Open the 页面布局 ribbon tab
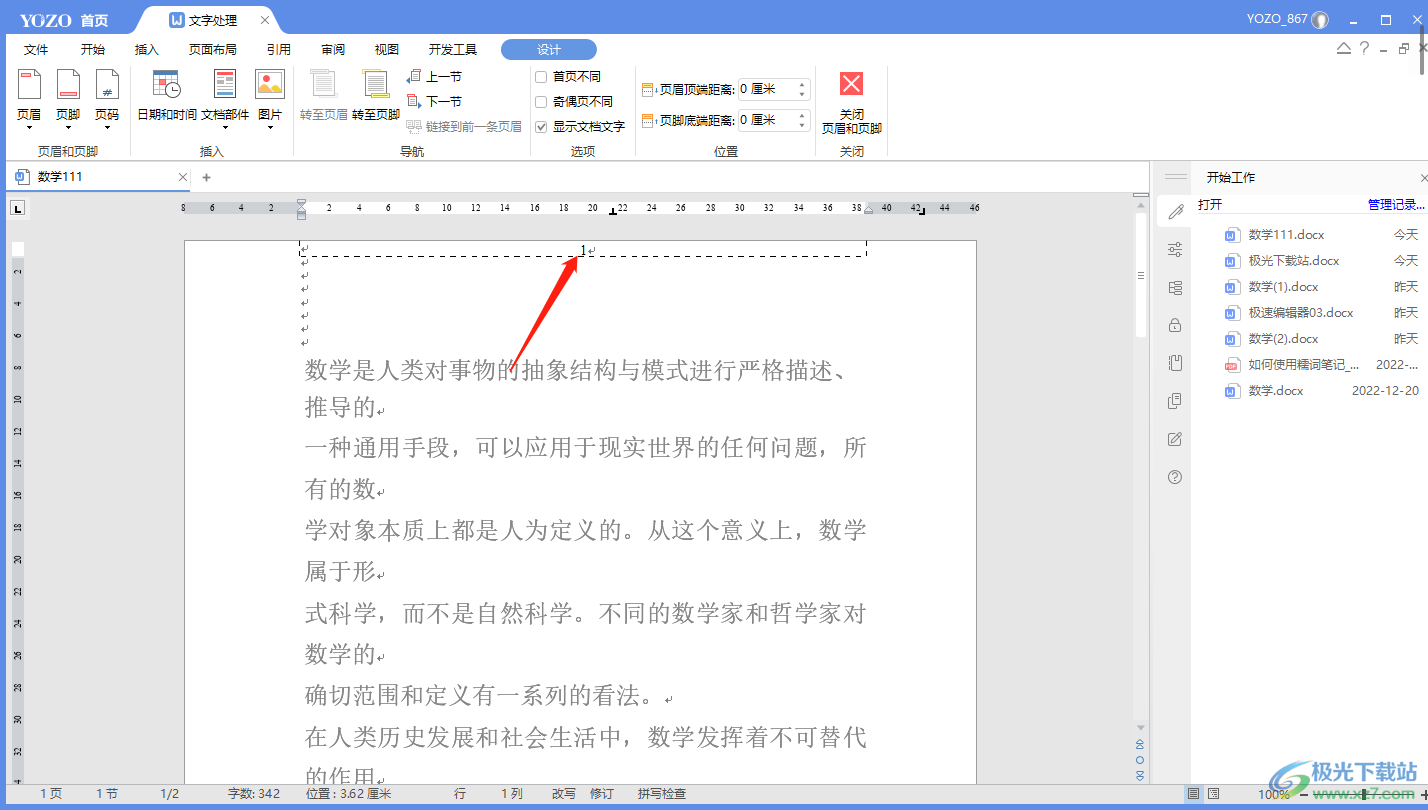 coord(213,50)
